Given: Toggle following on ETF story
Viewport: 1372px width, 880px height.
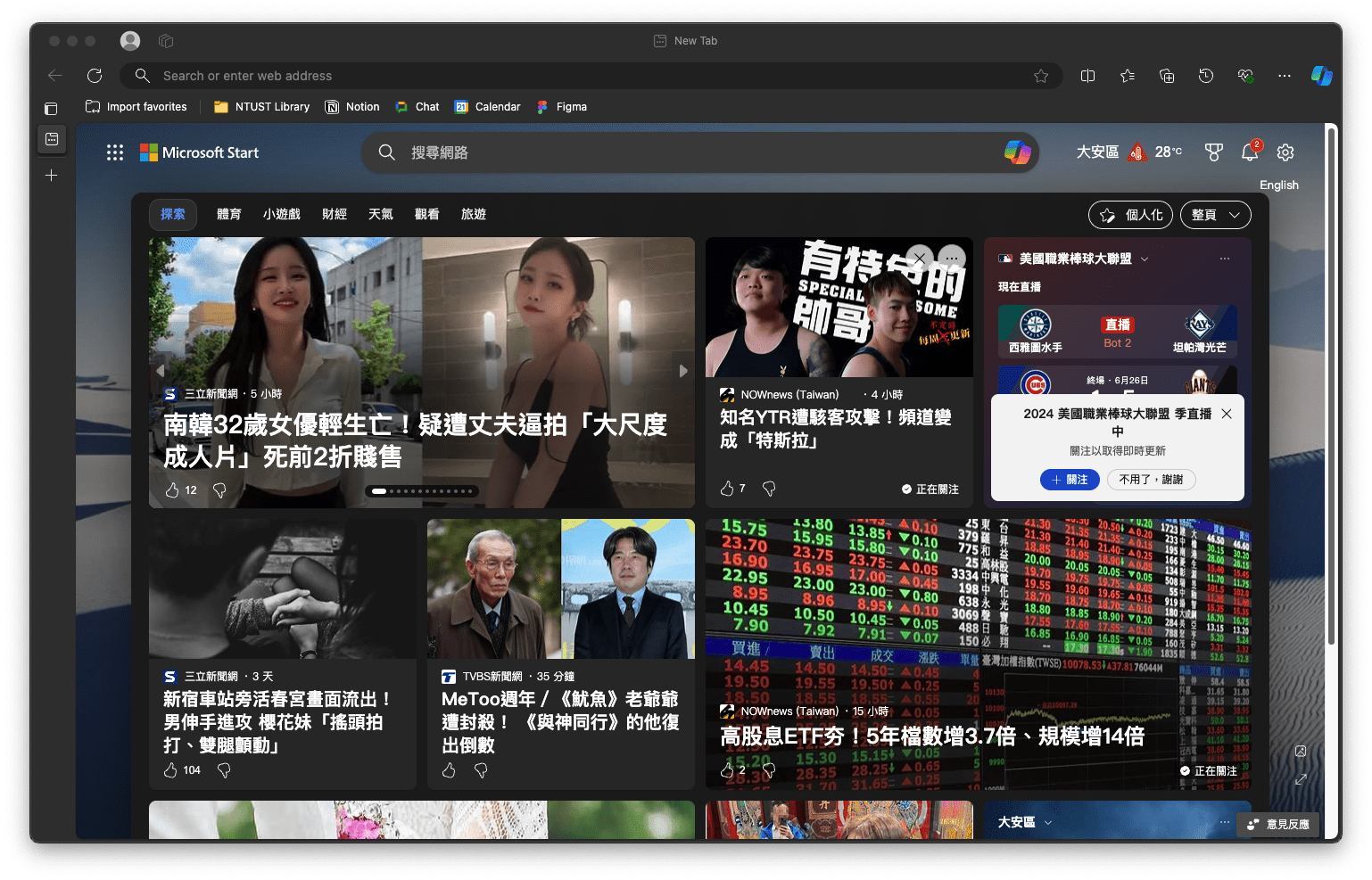Looking at the screenshot, I should (1209, 770).
